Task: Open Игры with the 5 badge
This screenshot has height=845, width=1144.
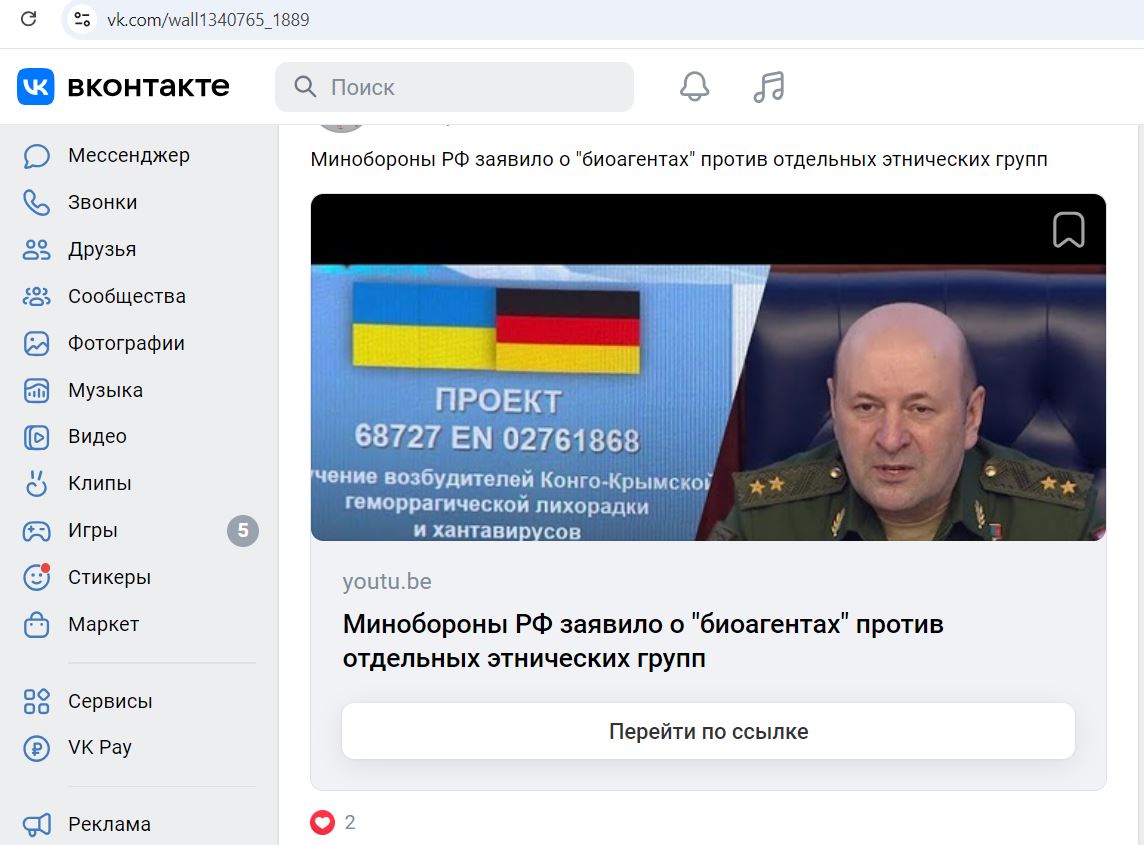Action: click(x=139, y=530)
